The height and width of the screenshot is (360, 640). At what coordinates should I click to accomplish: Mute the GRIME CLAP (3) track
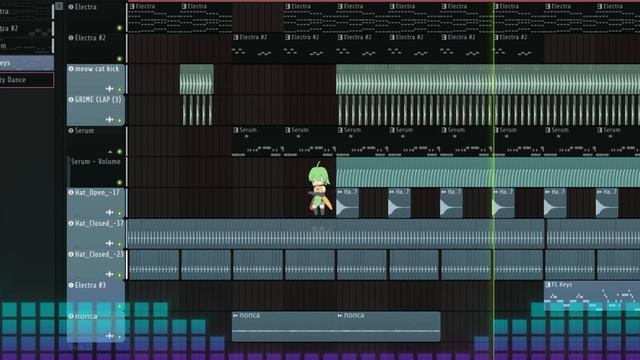[120, 120]
